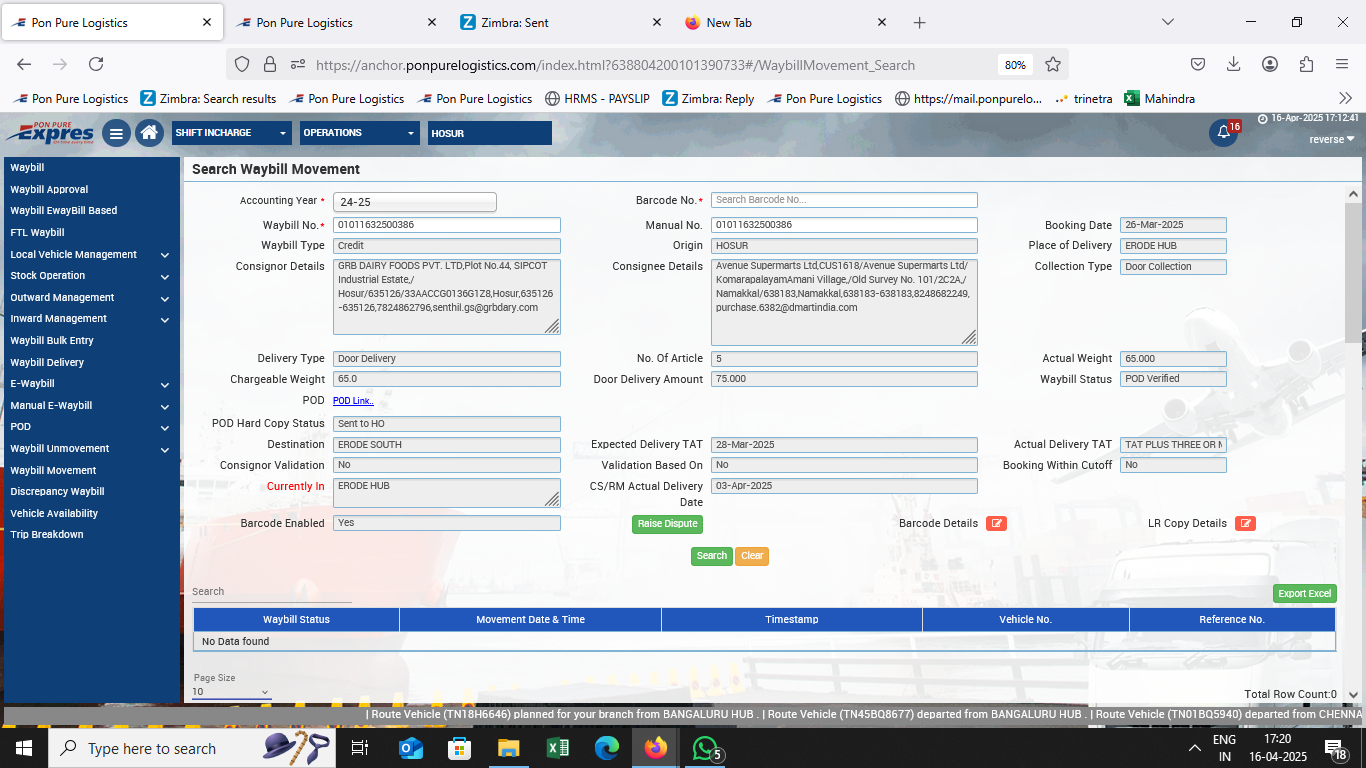
Task: Click the green Search button
Action: (x=711, y=556)
